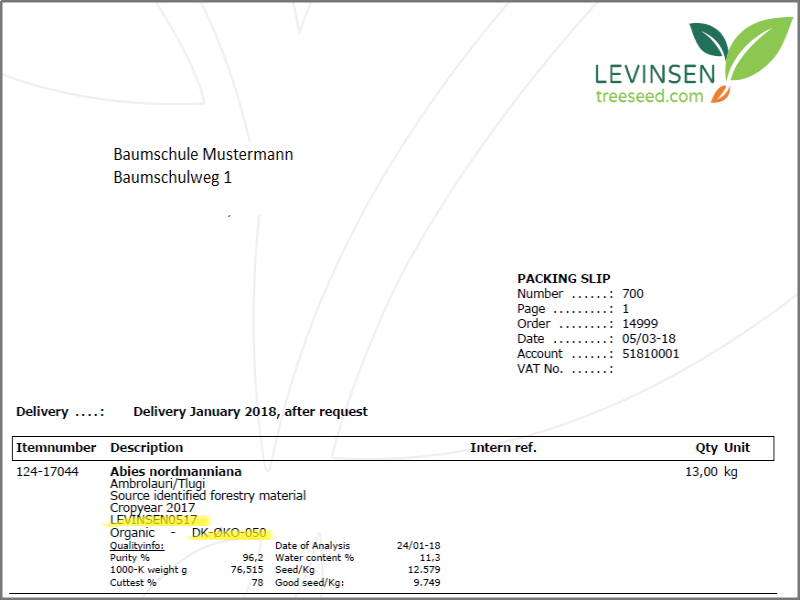Select the weight value 76,515
The height and width of the screenshot is (600, 800).
(x=247, y=570)
